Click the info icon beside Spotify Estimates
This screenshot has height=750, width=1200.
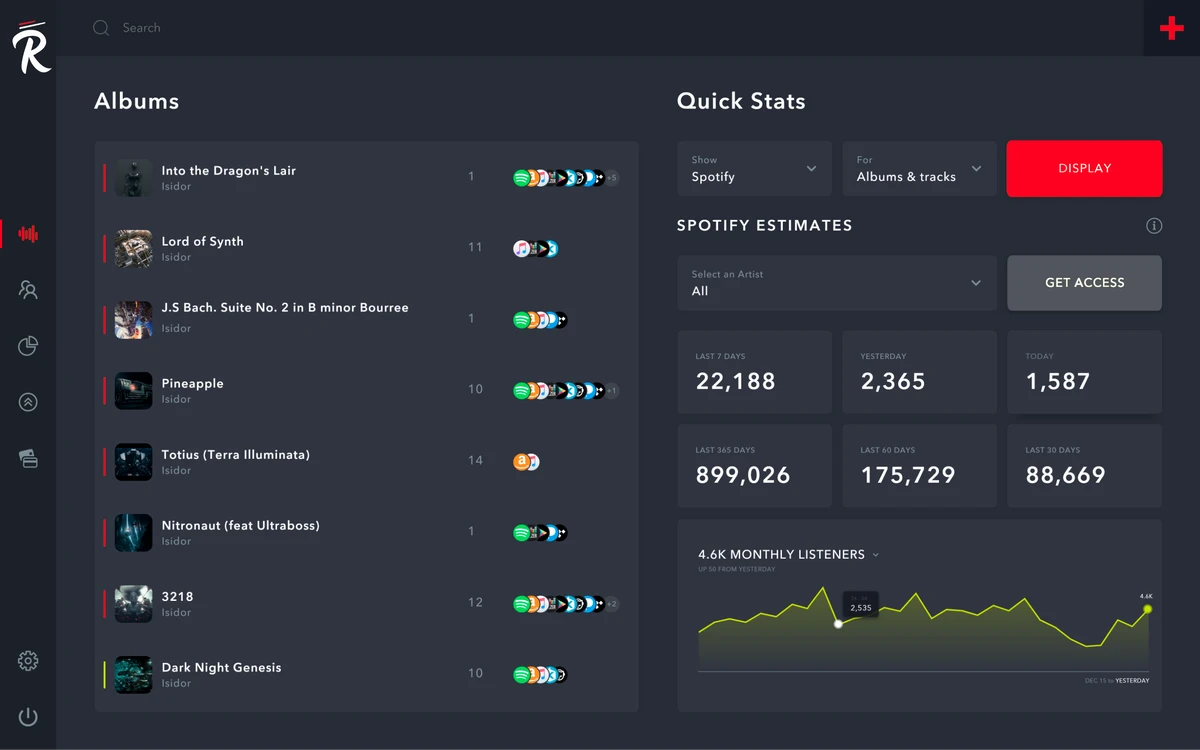(1154, 226)
